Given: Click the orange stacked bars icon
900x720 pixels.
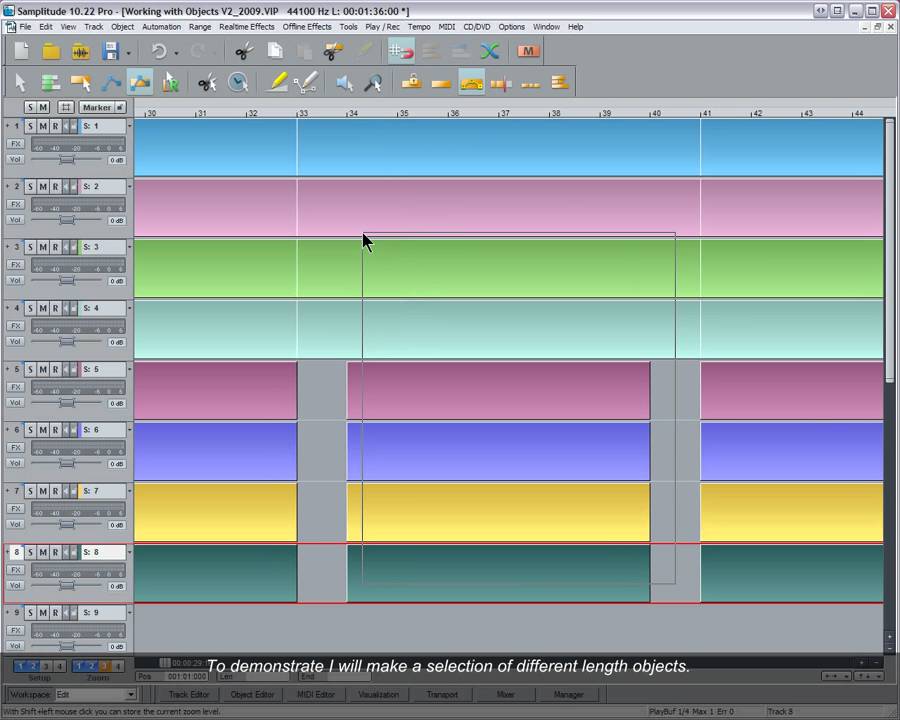Looking at the screenshot, I should (x=560, y=83).
